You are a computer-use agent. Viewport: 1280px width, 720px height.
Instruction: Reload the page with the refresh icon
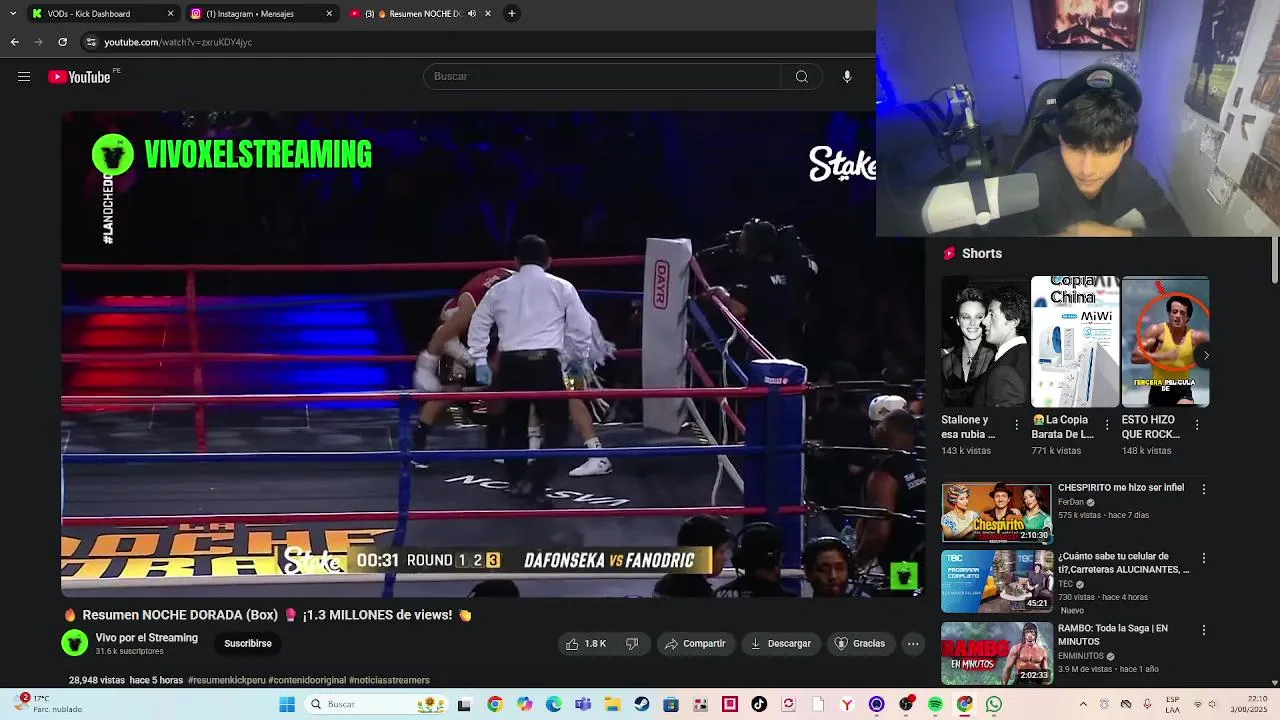coord(62,42)
